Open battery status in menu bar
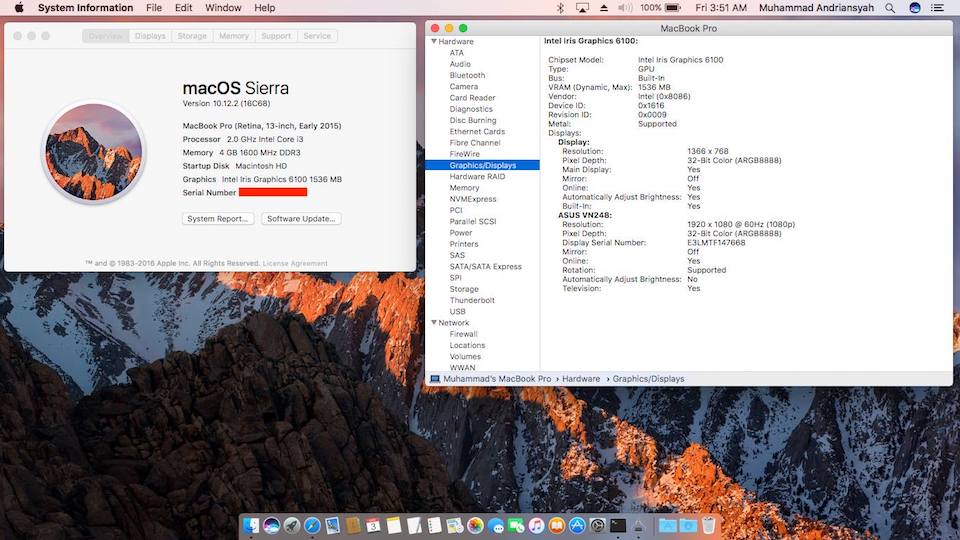Screen dimensions: 960x540 [661, 8]
